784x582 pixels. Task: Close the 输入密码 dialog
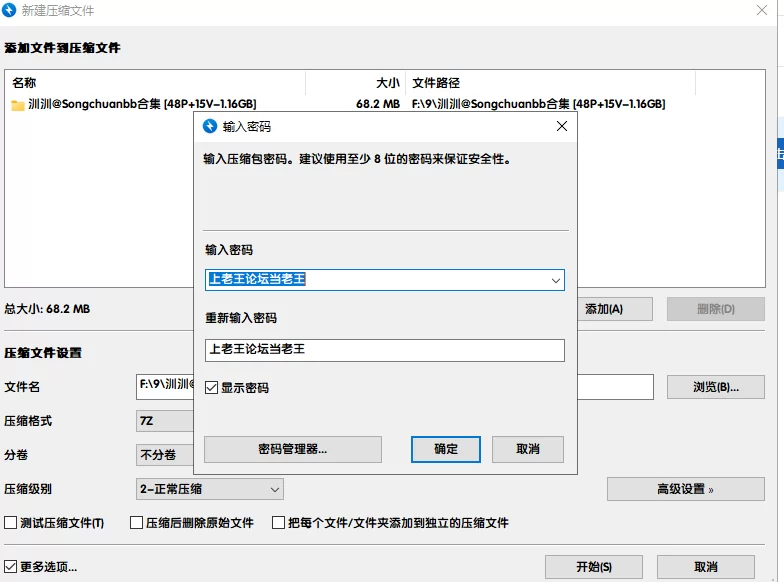point(562,126)
